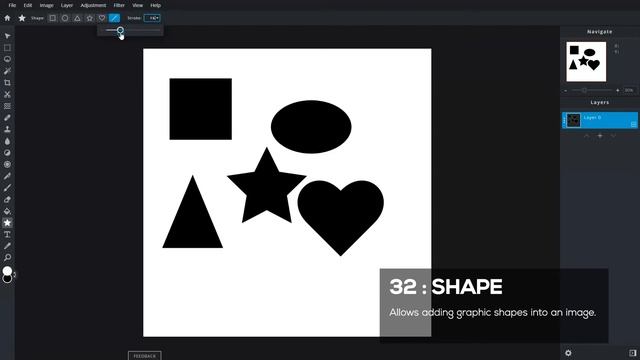Choose the heart shape option
Image resolution: width=640 pixels, height=360 pixels.
click(x=102, y=18)
